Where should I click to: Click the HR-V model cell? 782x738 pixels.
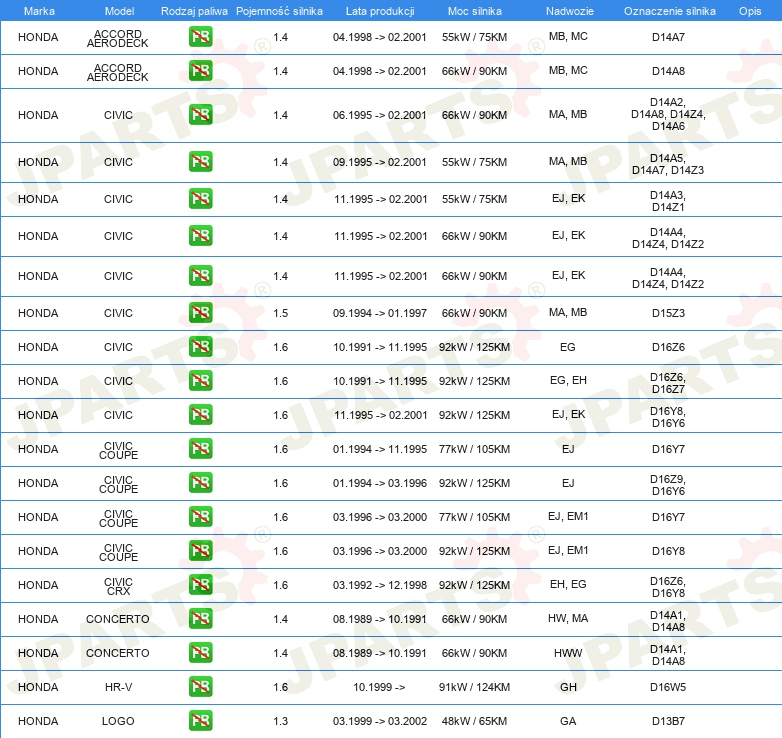118,687
